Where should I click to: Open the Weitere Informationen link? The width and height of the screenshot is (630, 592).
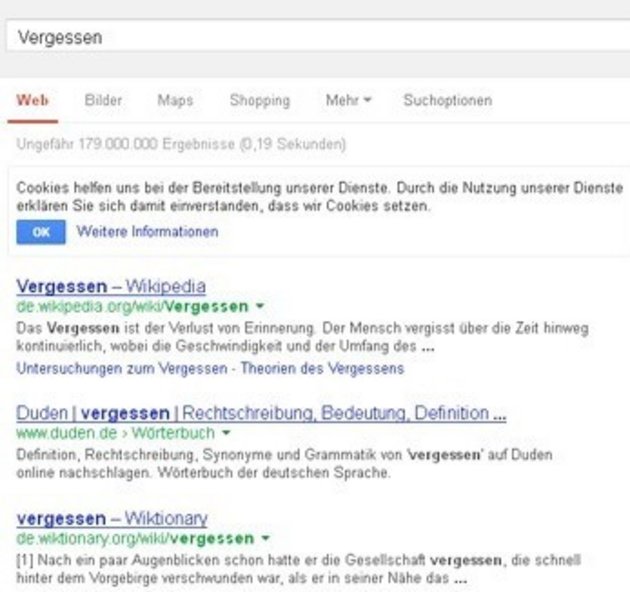(147, 231)
